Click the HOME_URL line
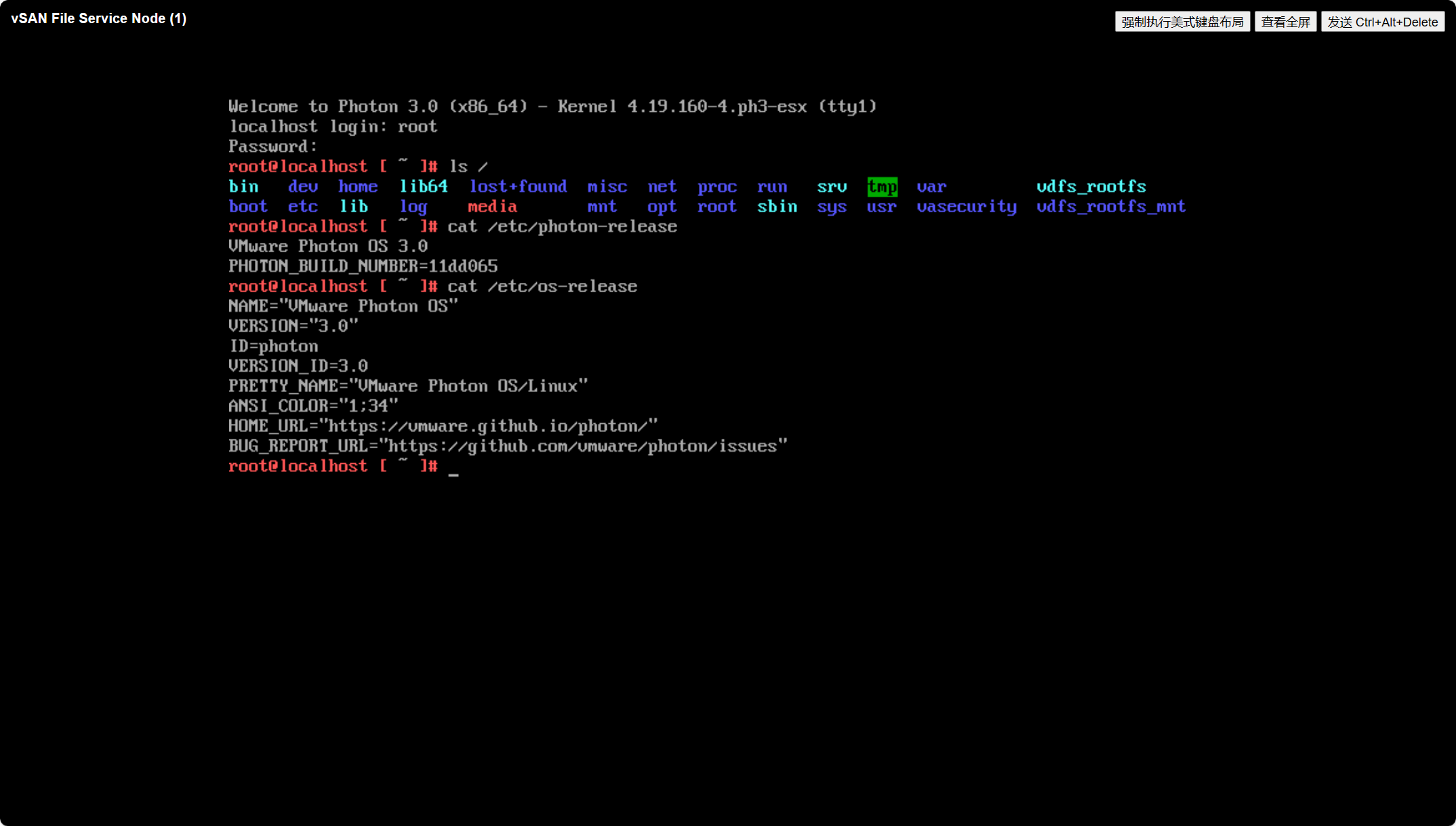 coord(443,427)
